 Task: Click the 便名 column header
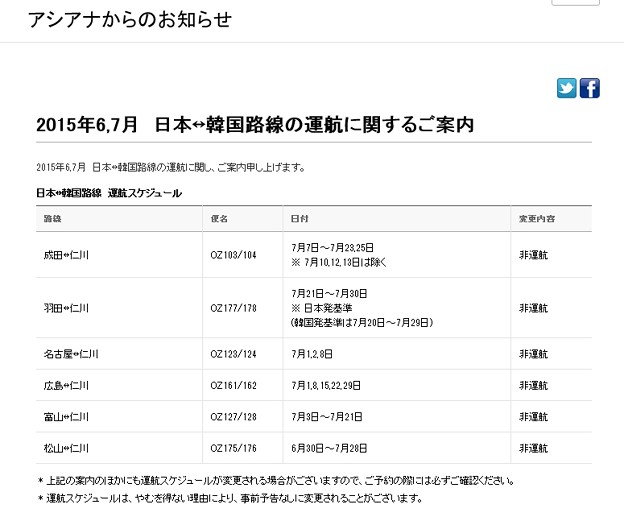tap(219, 219)
